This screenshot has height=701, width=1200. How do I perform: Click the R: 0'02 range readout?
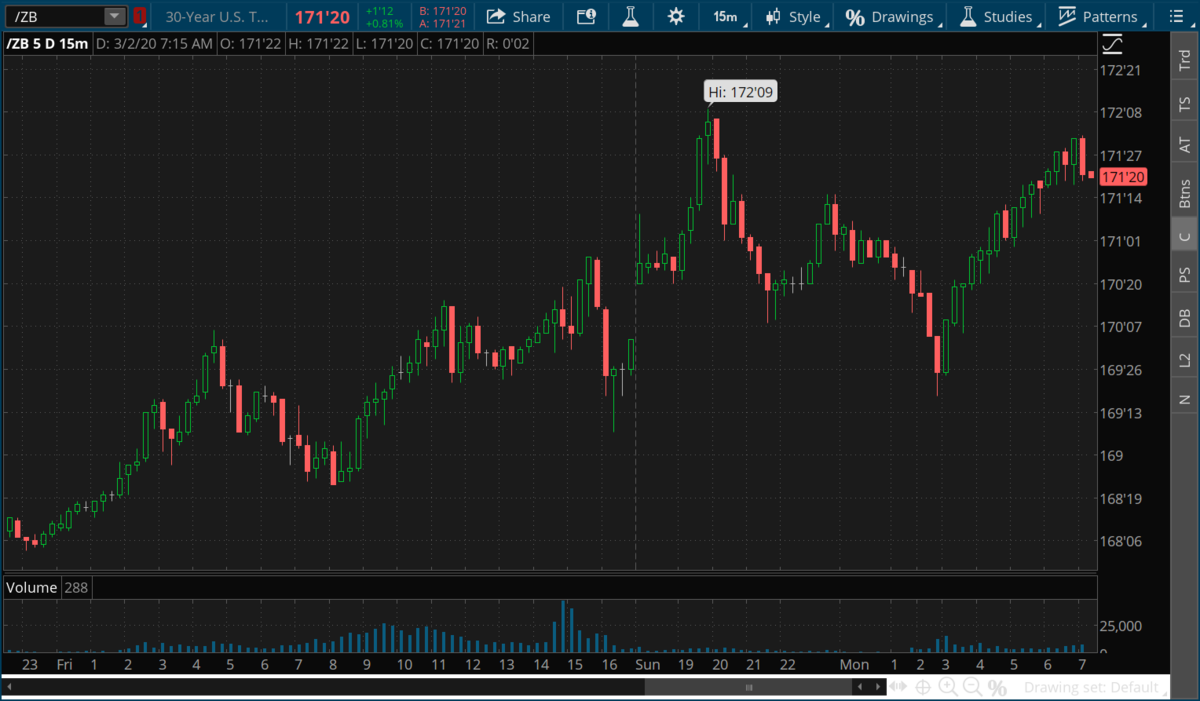[506, 45]
